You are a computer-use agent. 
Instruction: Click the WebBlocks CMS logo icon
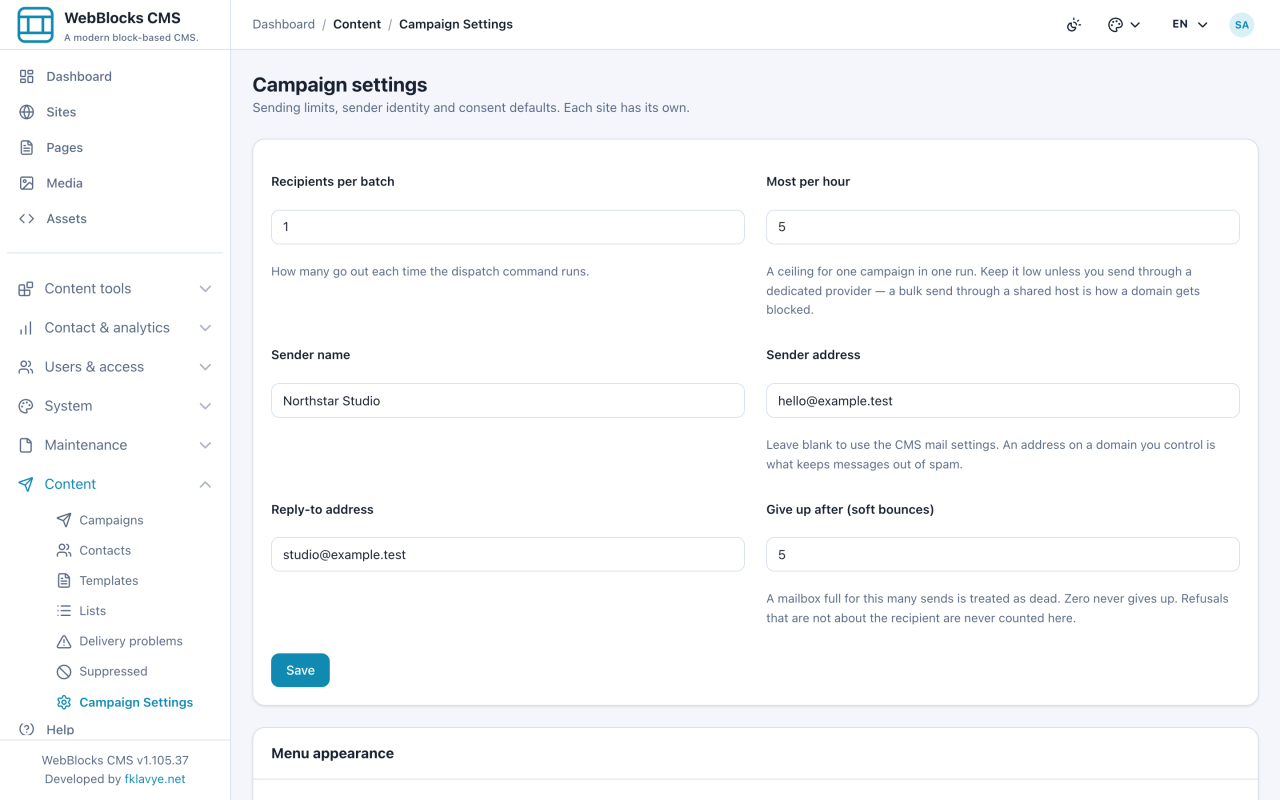[35, 25]
